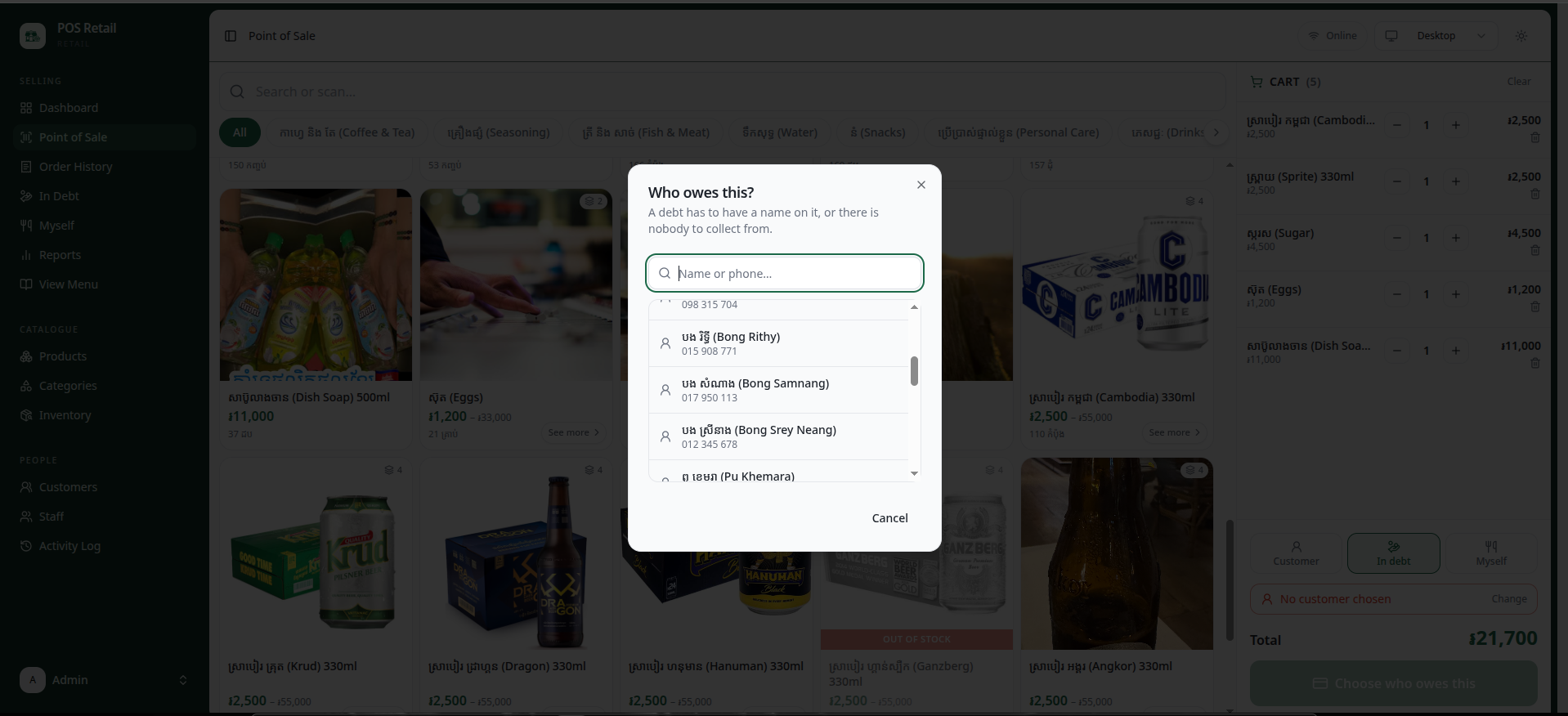This screenshot has height=716, width=1568.
Task: Click the Customers sidebar icon
Action: click(x=26, y=487)
